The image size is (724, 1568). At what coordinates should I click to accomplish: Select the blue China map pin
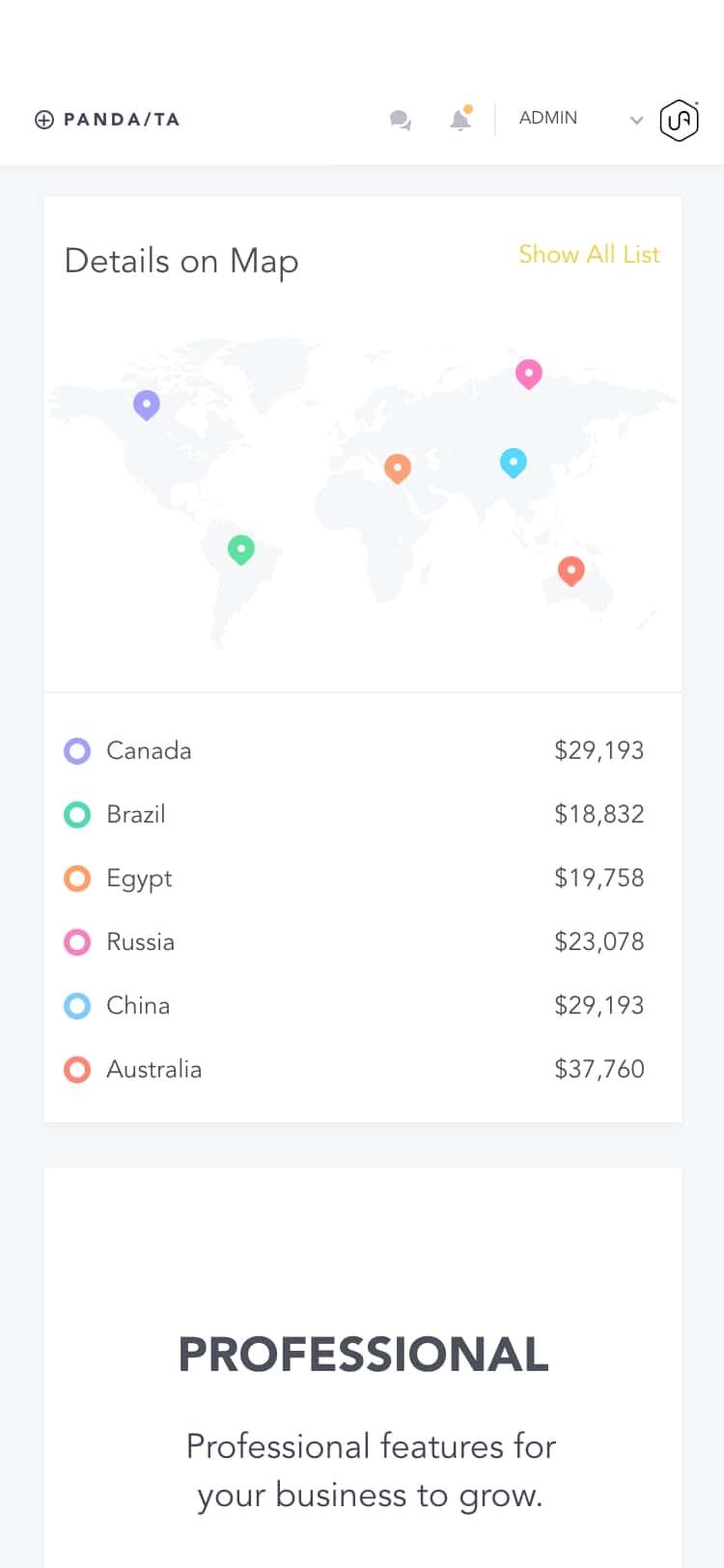pyautogui.click(x=514, y=462)
